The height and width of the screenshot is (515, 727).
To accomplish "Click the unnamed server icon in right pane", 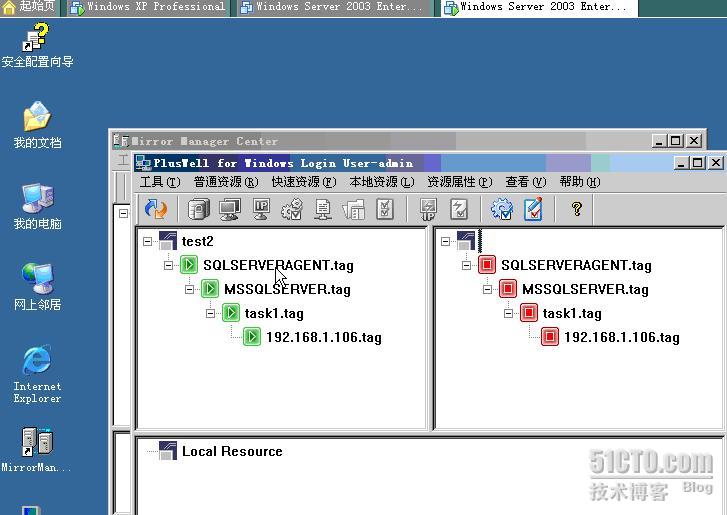I will (466, 241).
